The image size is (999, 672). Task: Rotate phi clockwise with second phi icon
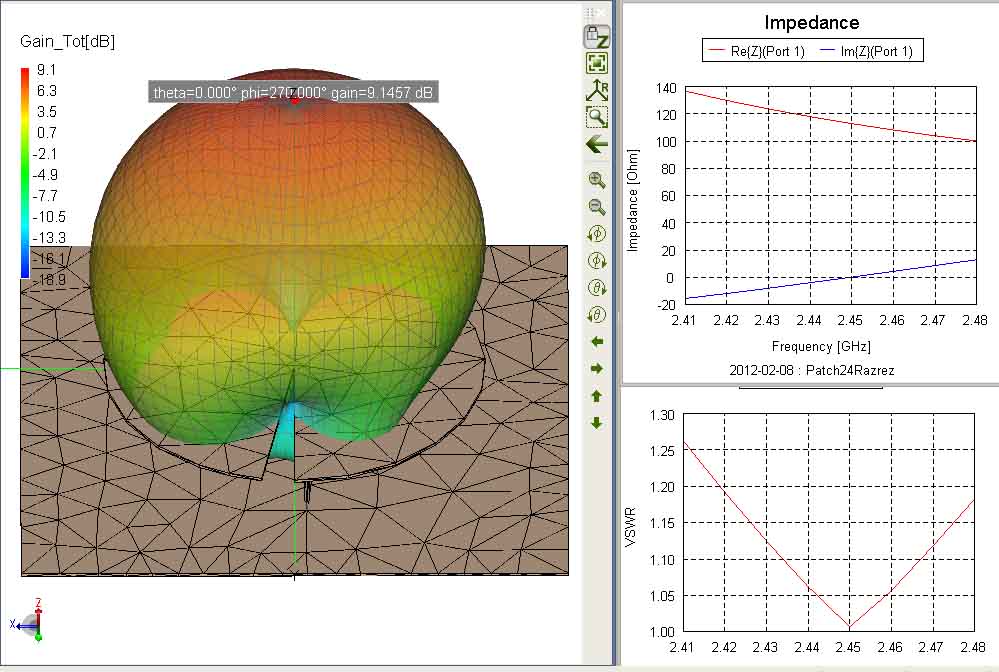tap(596, 261)
